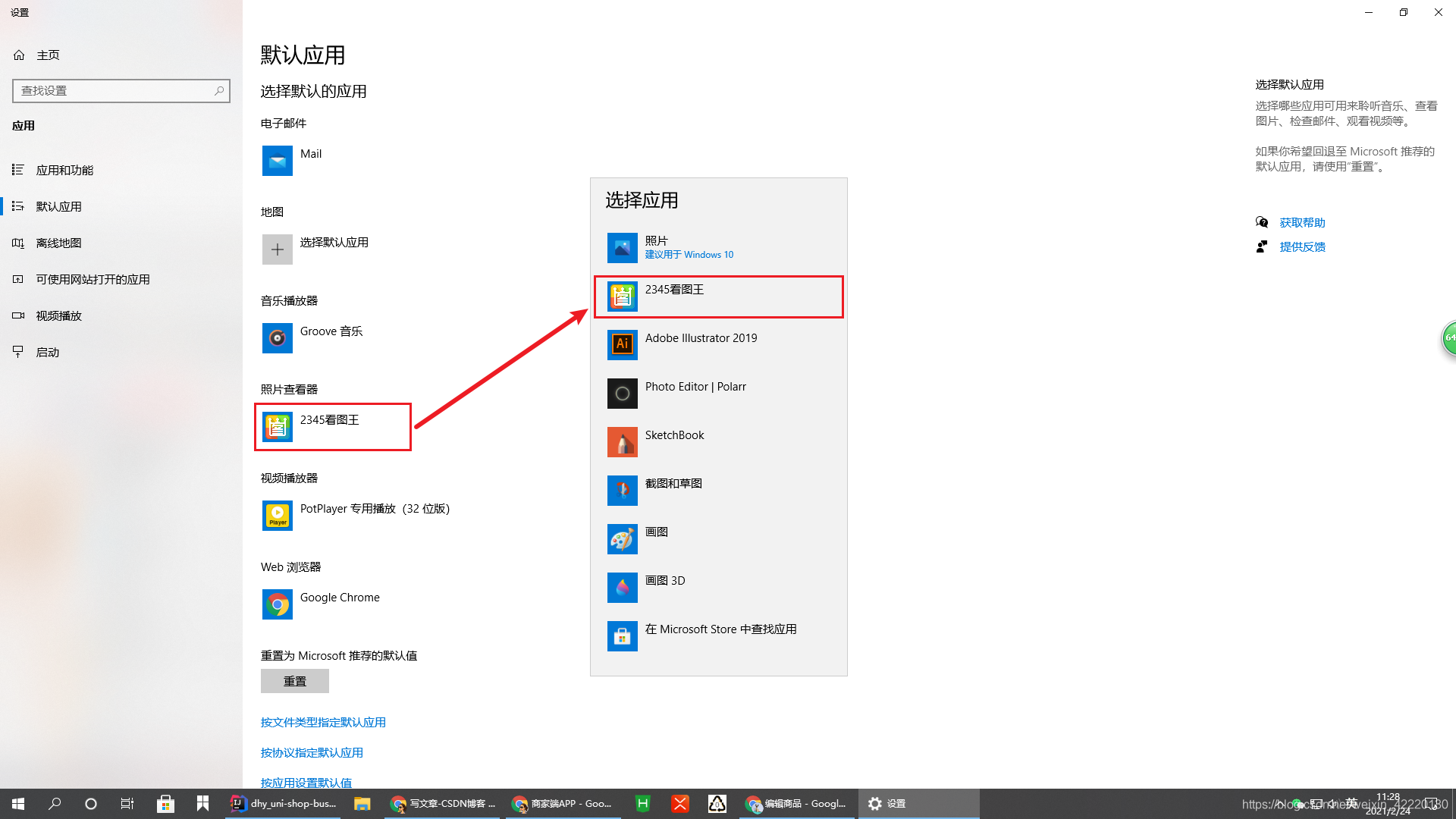Click the PotPlayer 专用播放 (32 位版) text

(x=375, y=508)
